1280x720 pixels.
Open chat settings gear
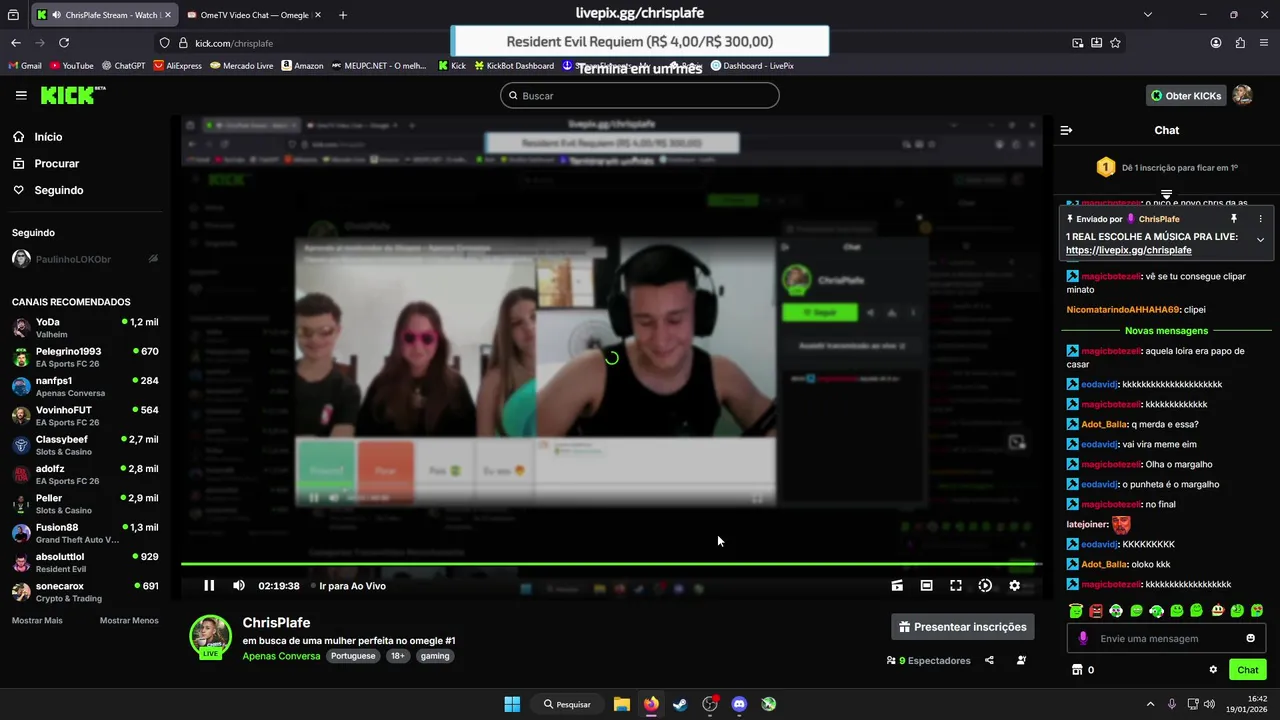tap(1213, 670)
